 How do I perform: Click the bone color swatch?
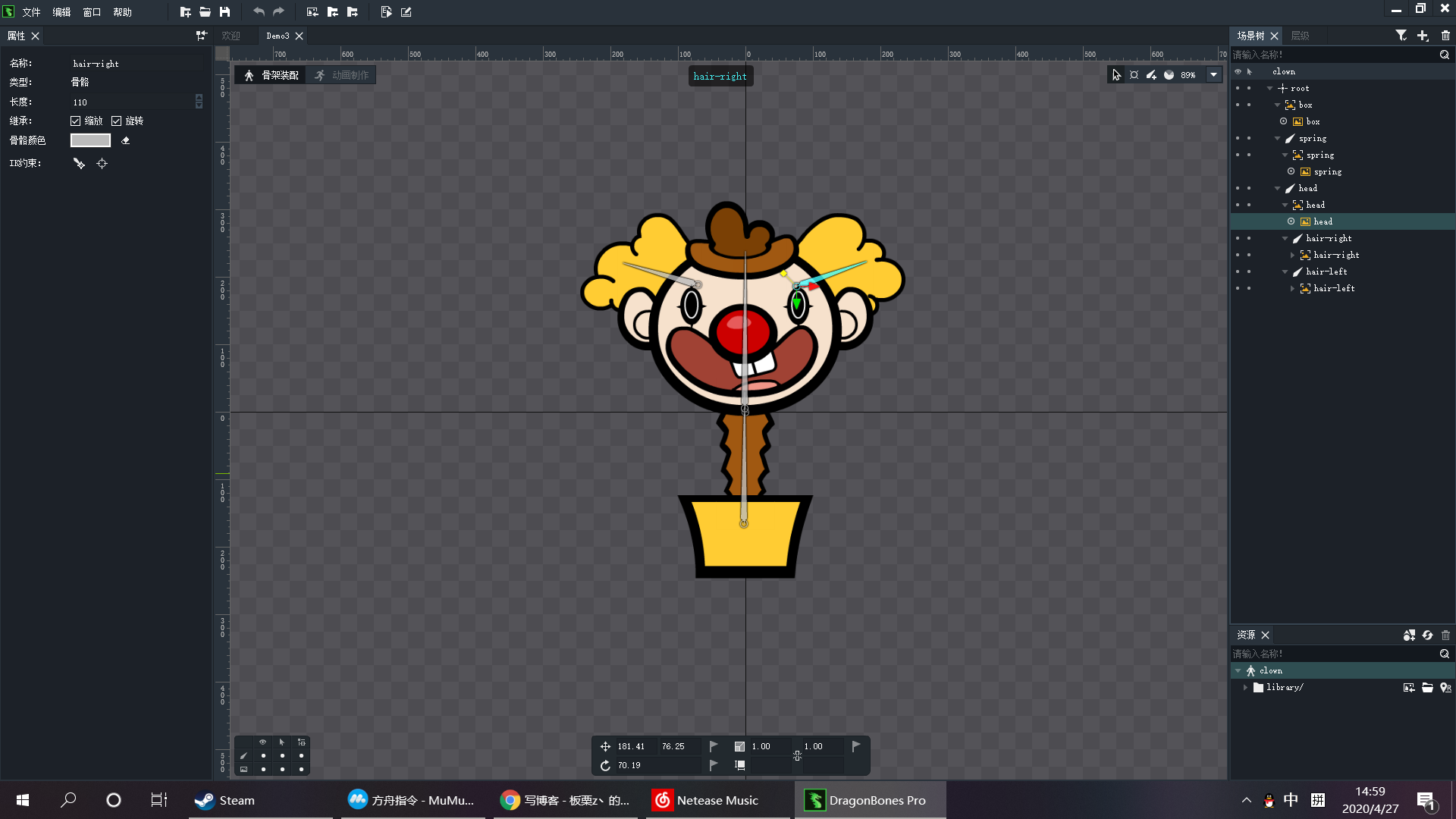click(90, 140)
